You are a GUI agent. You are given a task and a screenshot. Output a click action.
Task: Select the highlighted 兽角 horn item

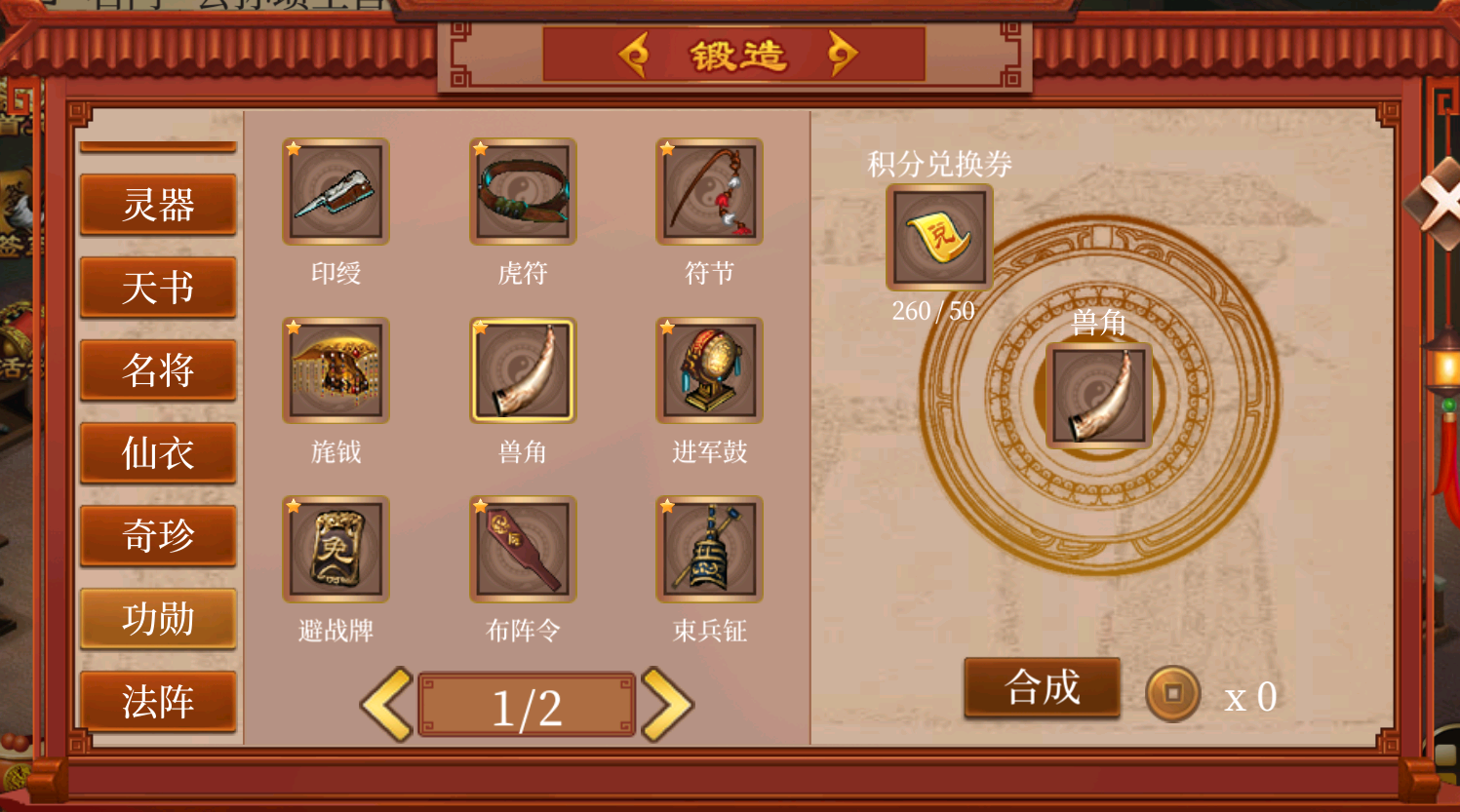pyautogui.click(x=523, y=370)
